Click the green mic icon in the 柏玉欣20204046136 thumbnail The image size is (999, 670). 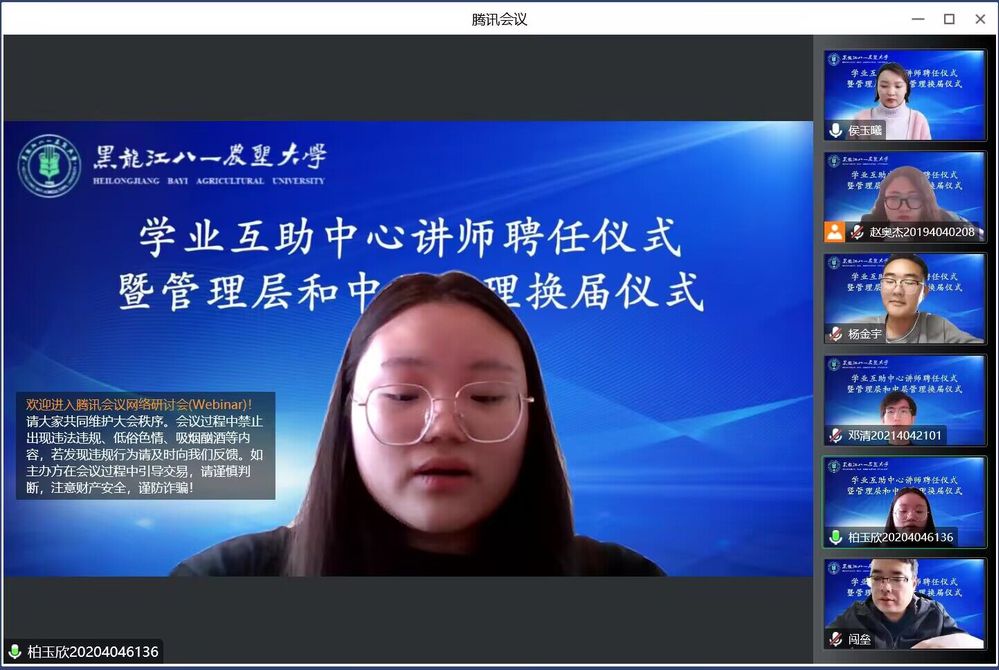[836, 538]
